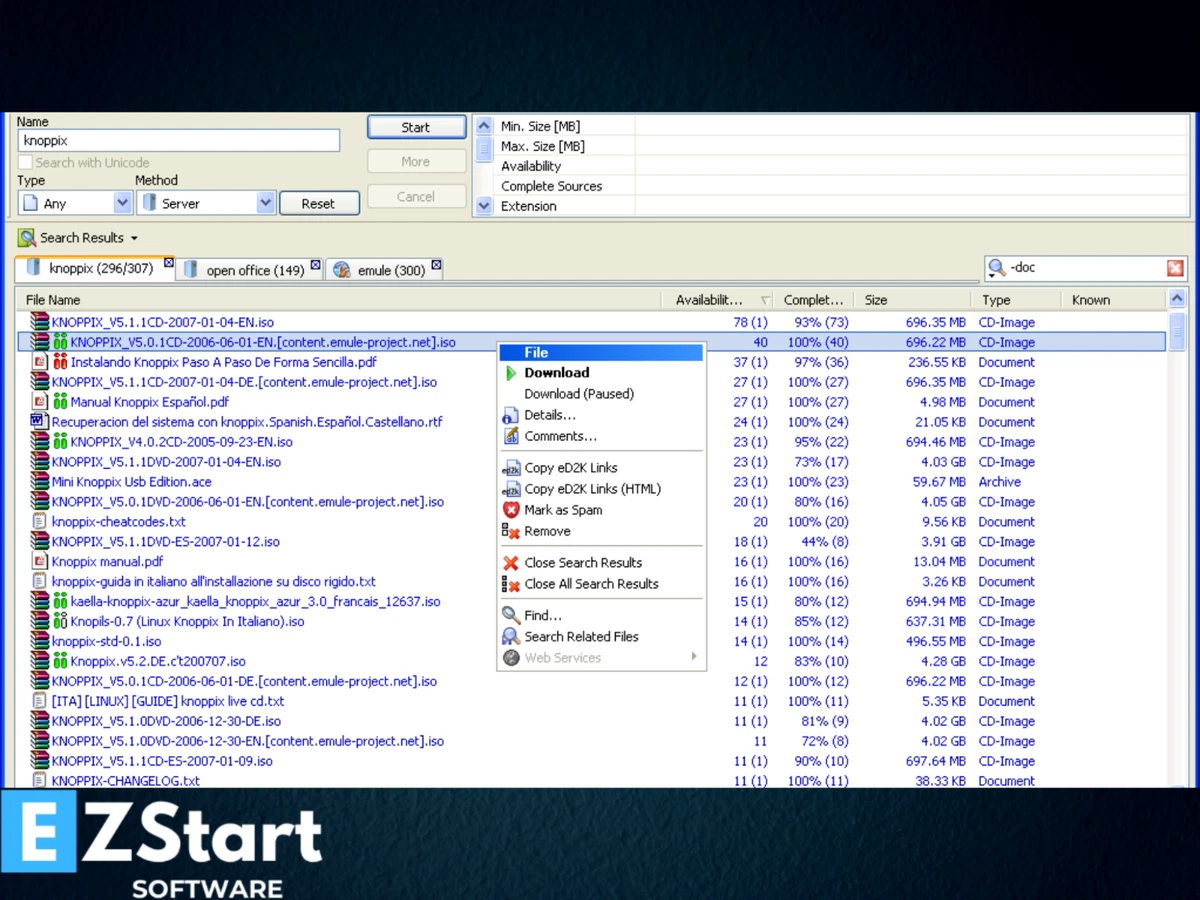Select the knoppix-std-0.1.iso row

click(x=592, y=641)
